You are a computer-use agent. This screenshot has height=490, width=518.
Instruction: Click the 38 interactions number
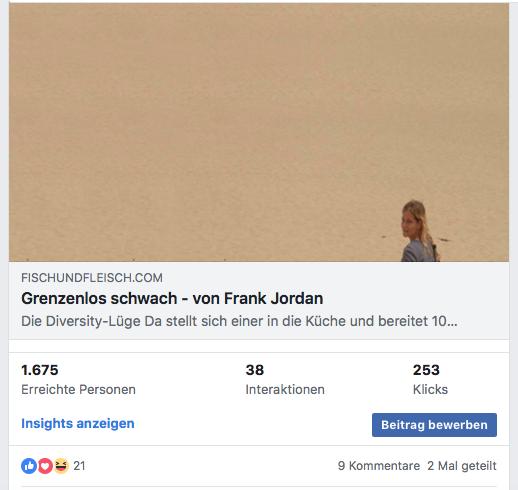coord(255,370)
